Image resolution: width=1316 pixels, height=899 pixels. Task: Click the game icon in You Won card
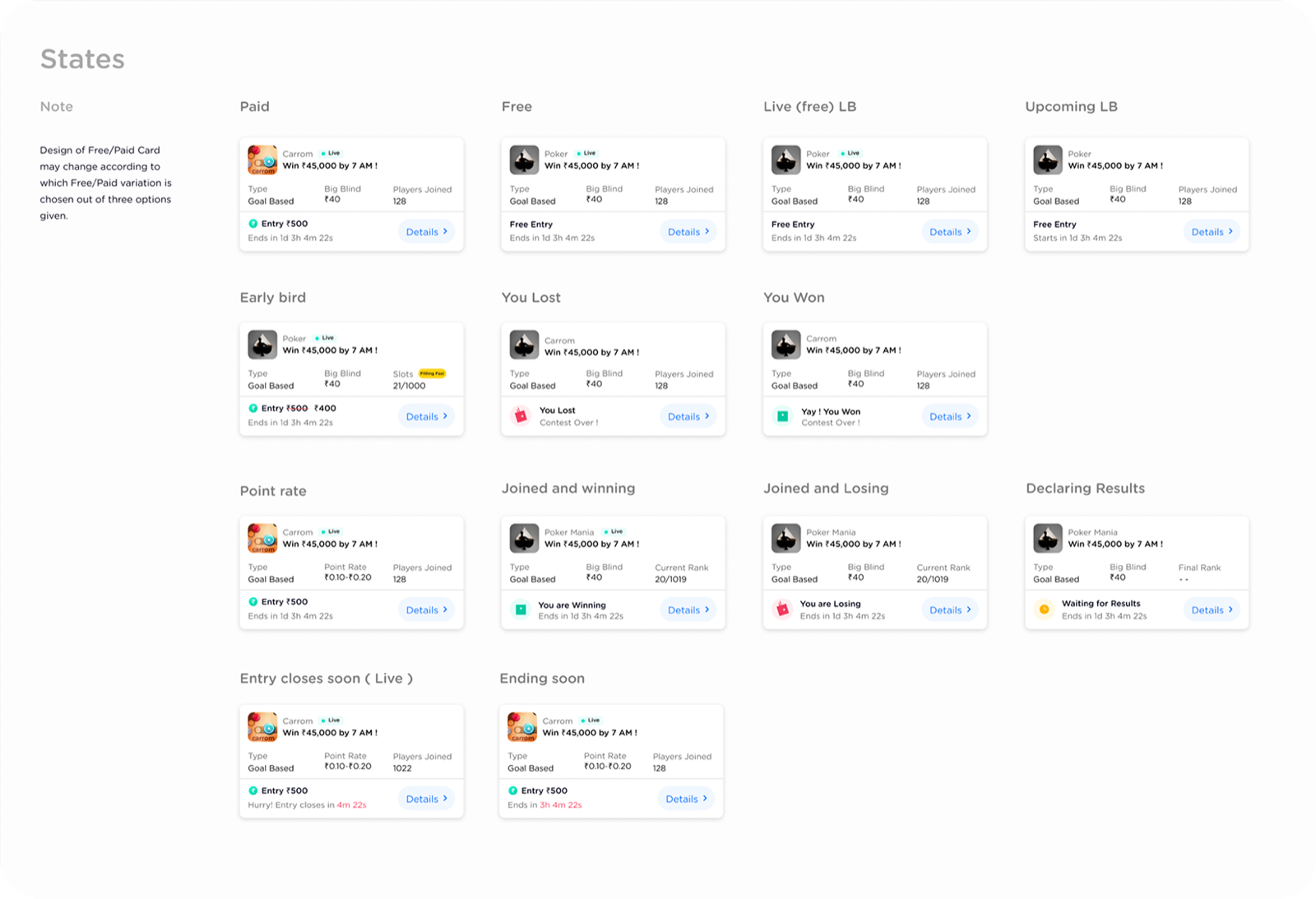pyautogui.click(x=785, y=345)
